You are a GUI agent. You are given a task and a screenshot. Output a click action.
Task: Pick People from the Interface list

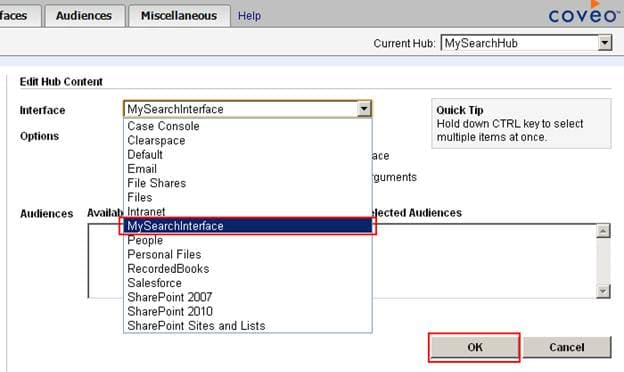[248, 240]
